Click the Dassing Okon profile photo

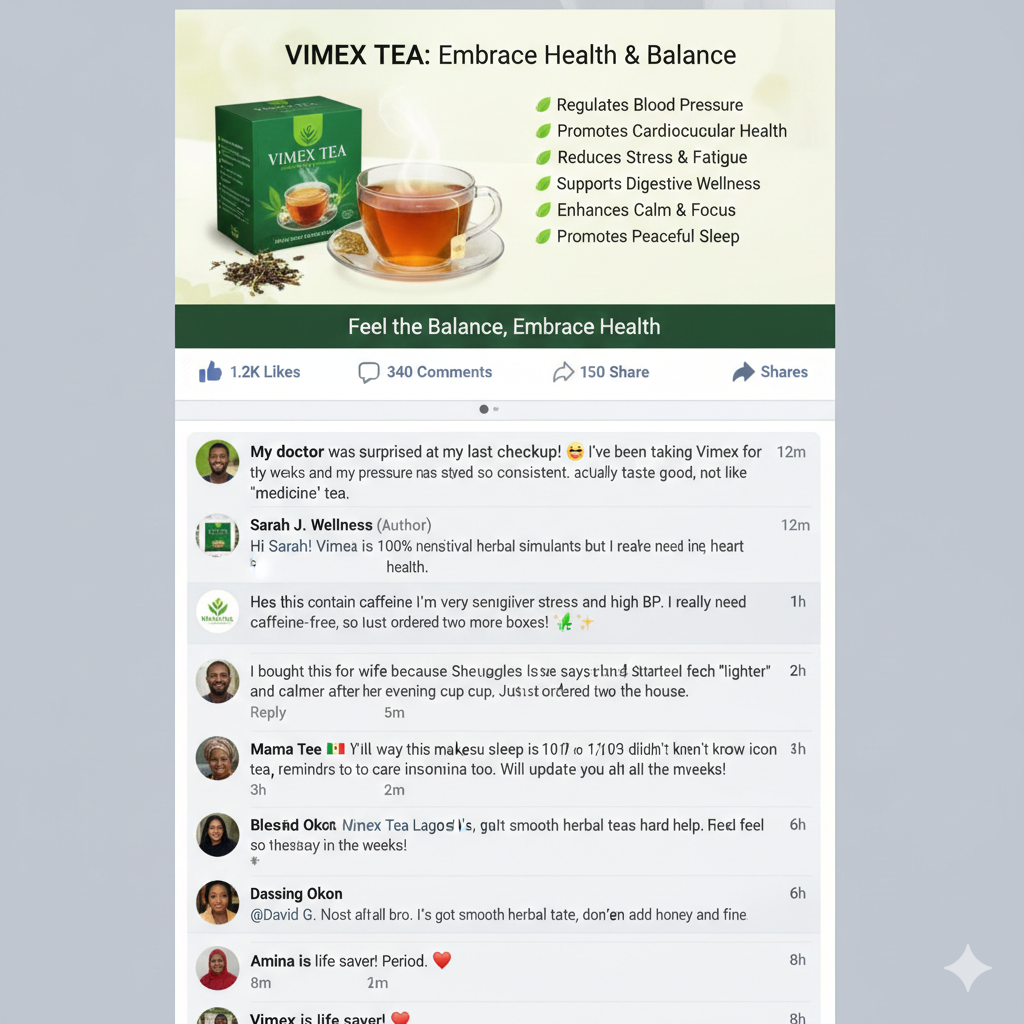click(x=217, y=903)
